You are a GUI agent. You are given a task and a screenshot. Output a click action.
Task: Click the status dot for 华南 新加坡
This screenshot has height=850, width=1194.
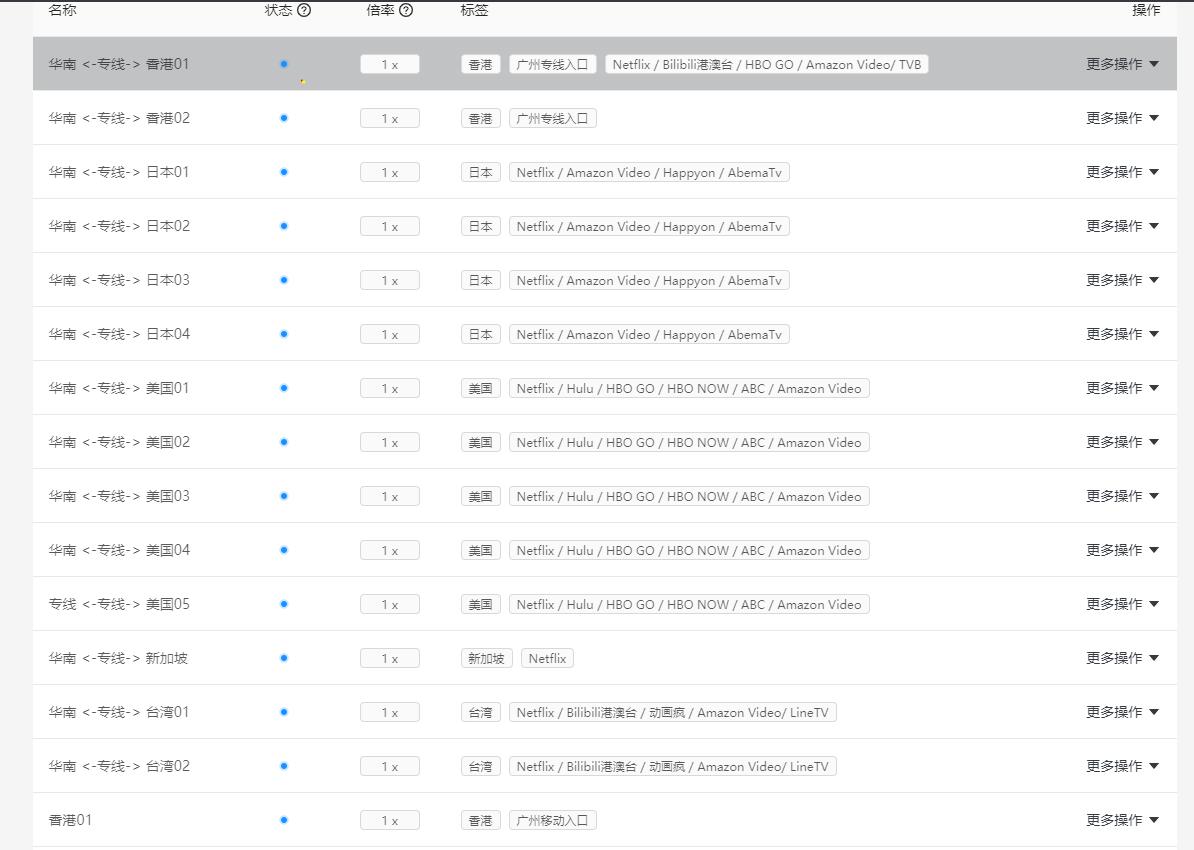284,658
